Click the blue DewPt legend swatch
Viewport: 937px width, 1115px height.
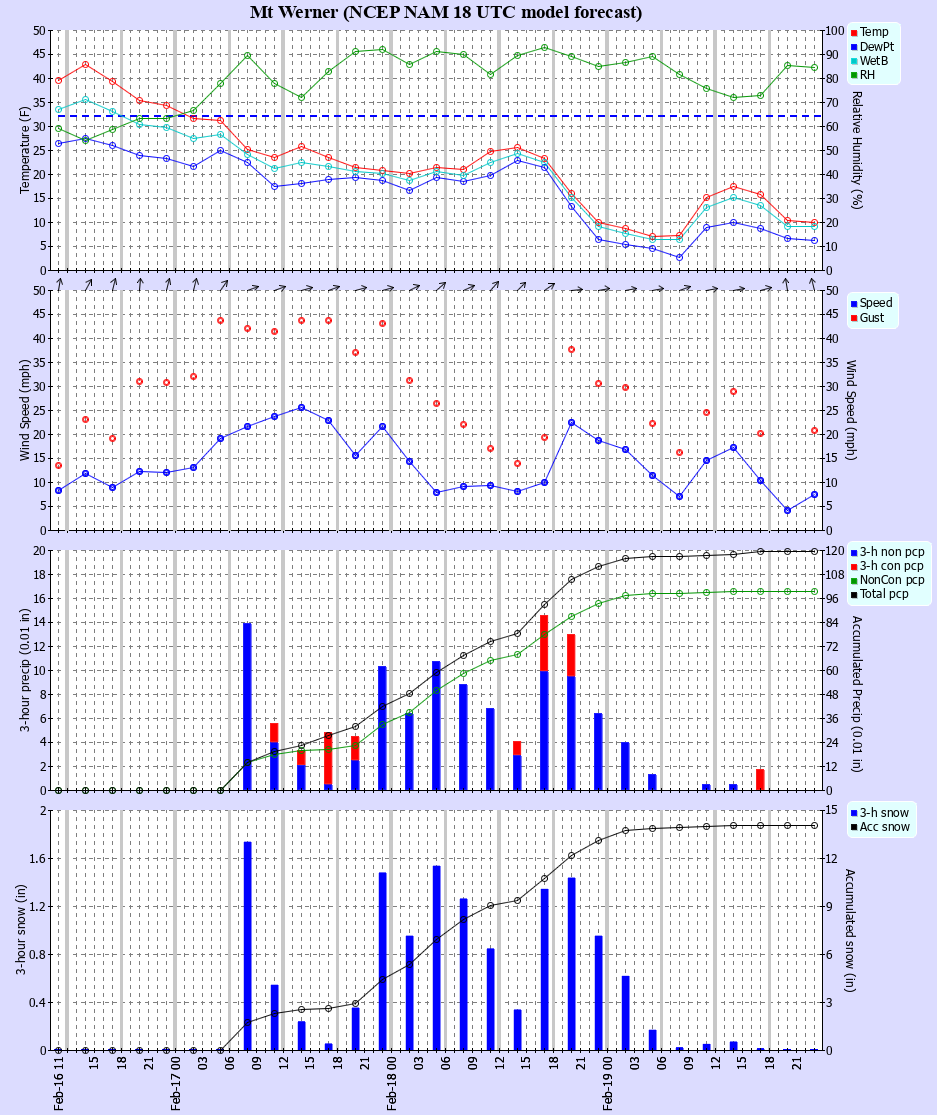click(854, 47)
